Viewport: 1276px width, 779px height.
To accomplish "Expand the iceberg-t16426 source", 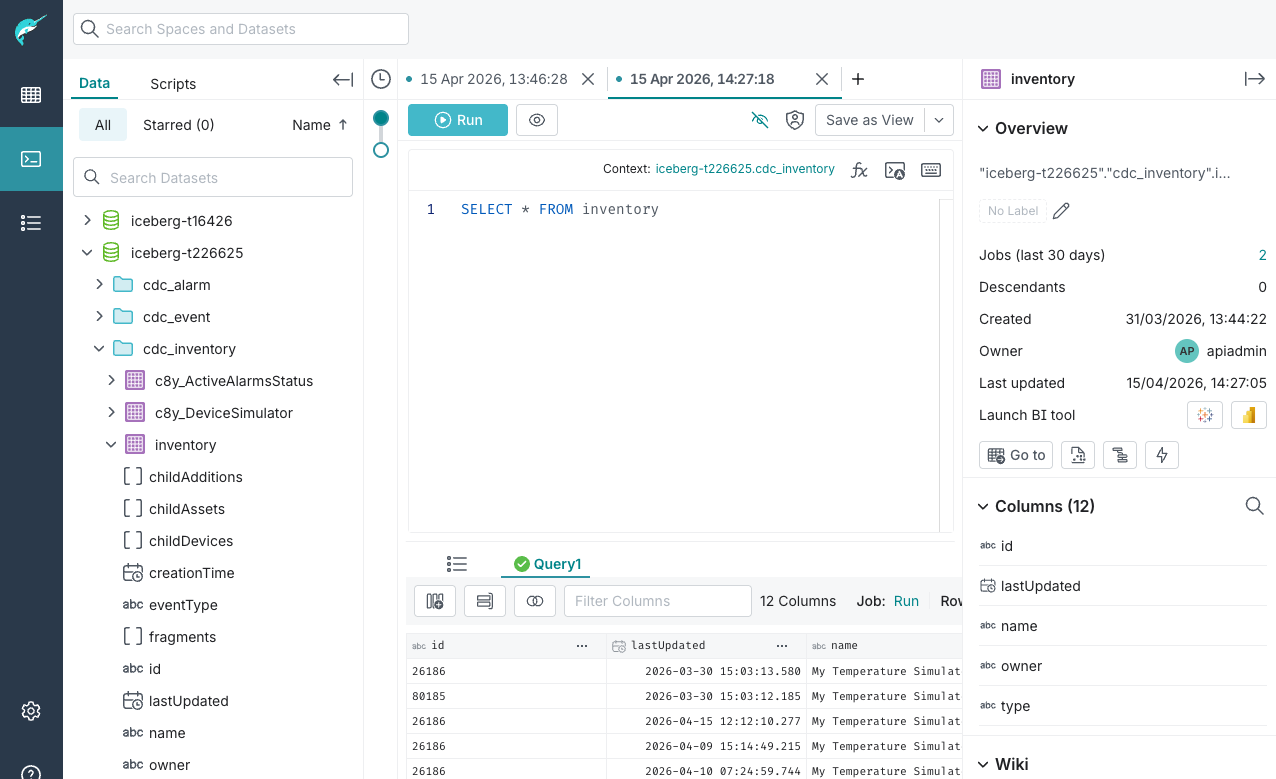I will click(87, 221).
